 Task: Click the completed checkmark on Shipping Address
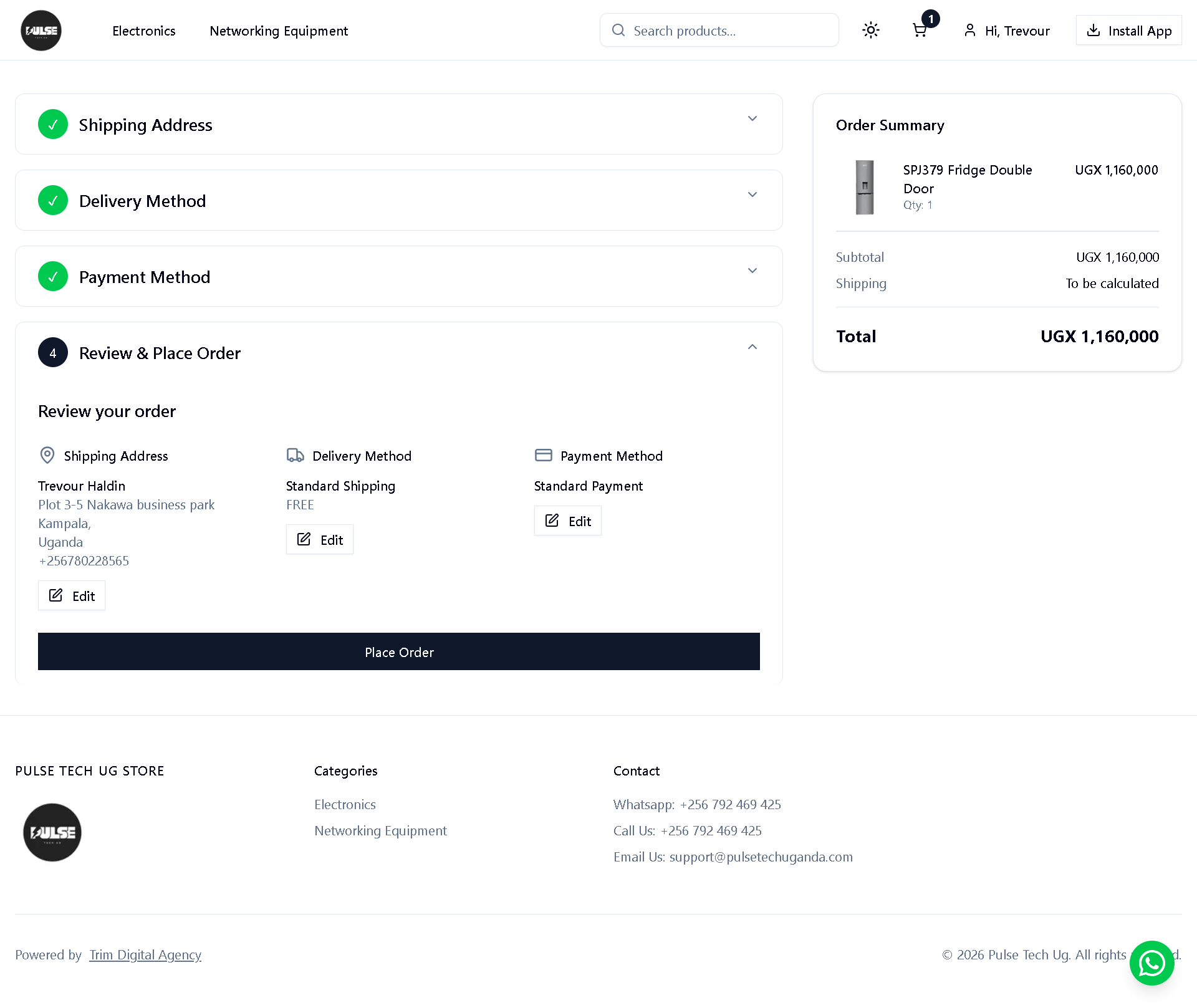[x=53, y=124]
